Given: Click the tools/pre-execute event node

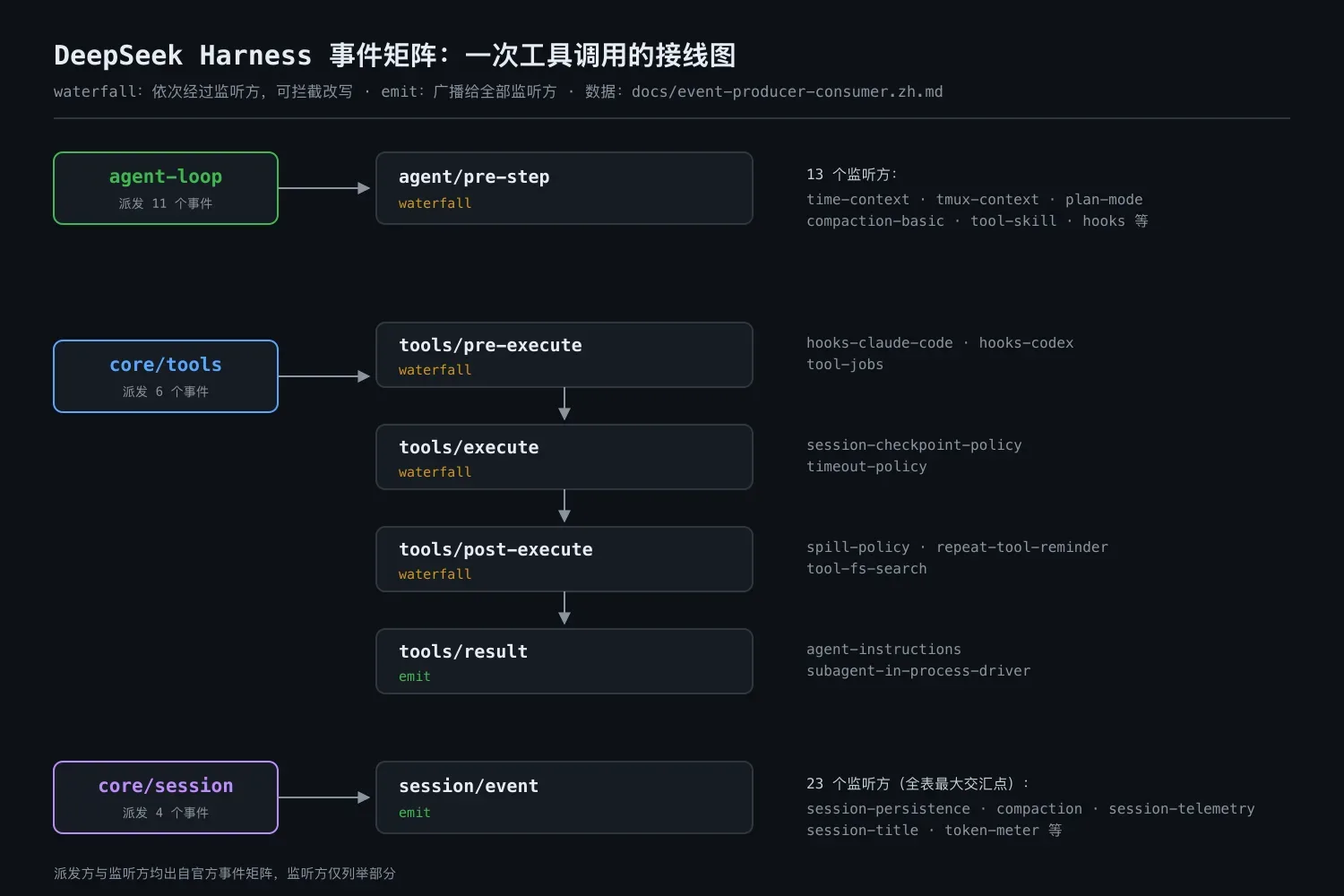Looking at the screenshot, I should click(x=564, y=355).
